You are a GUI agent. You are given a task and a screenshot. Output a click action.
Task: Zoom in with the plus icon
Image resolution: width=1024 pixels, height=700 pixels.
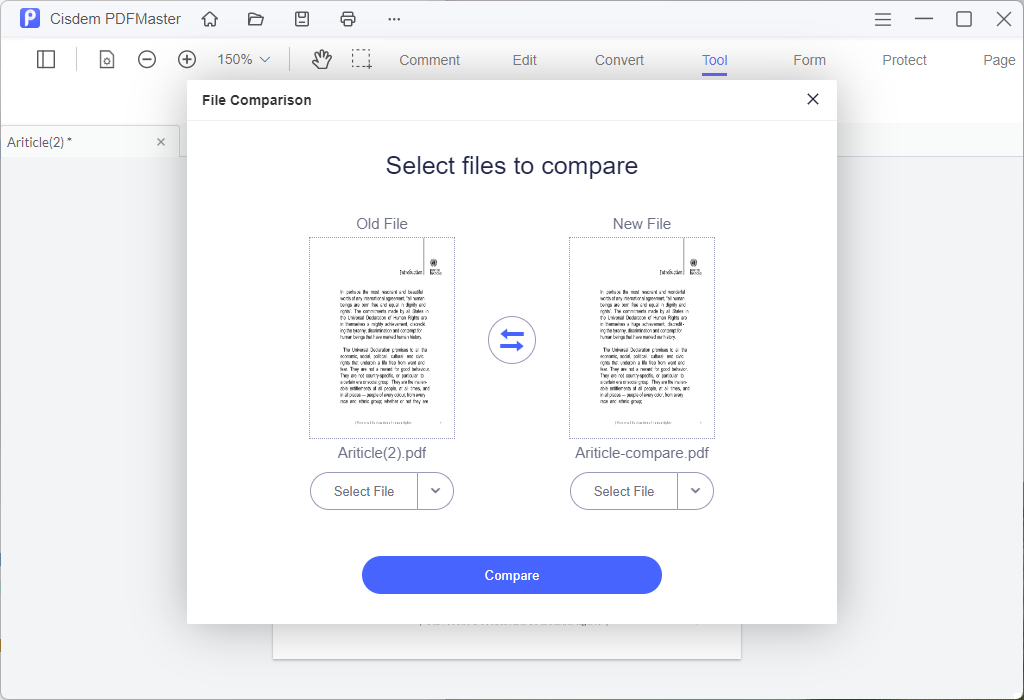(186, 59)
